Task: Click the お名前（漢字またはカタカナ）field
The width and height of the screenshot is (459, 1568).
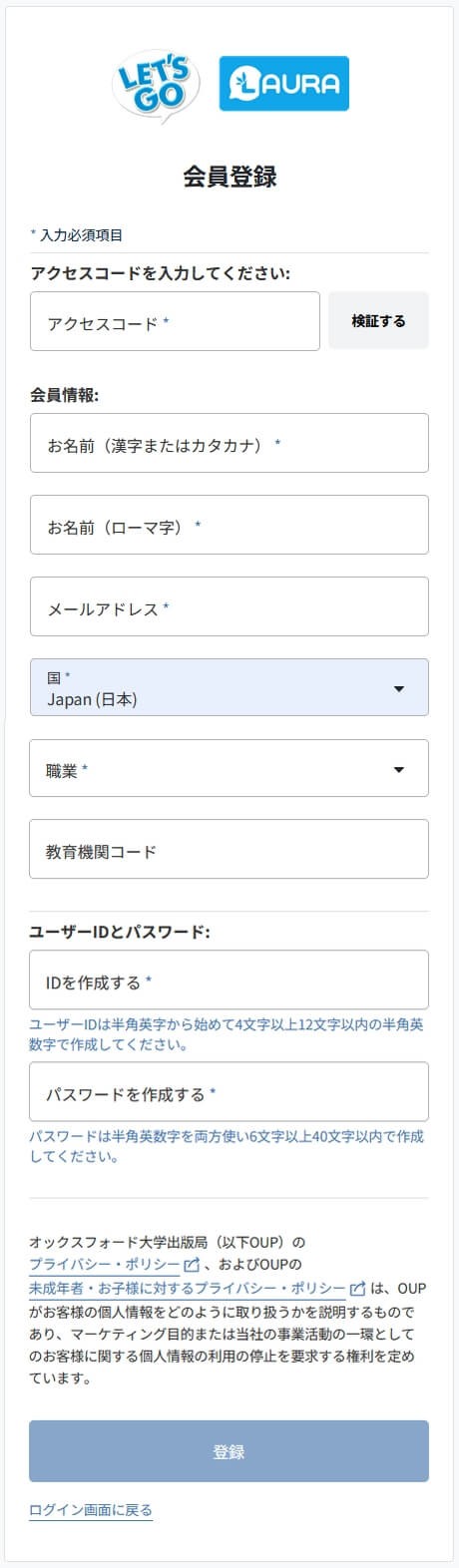Action: coord(229,443)
